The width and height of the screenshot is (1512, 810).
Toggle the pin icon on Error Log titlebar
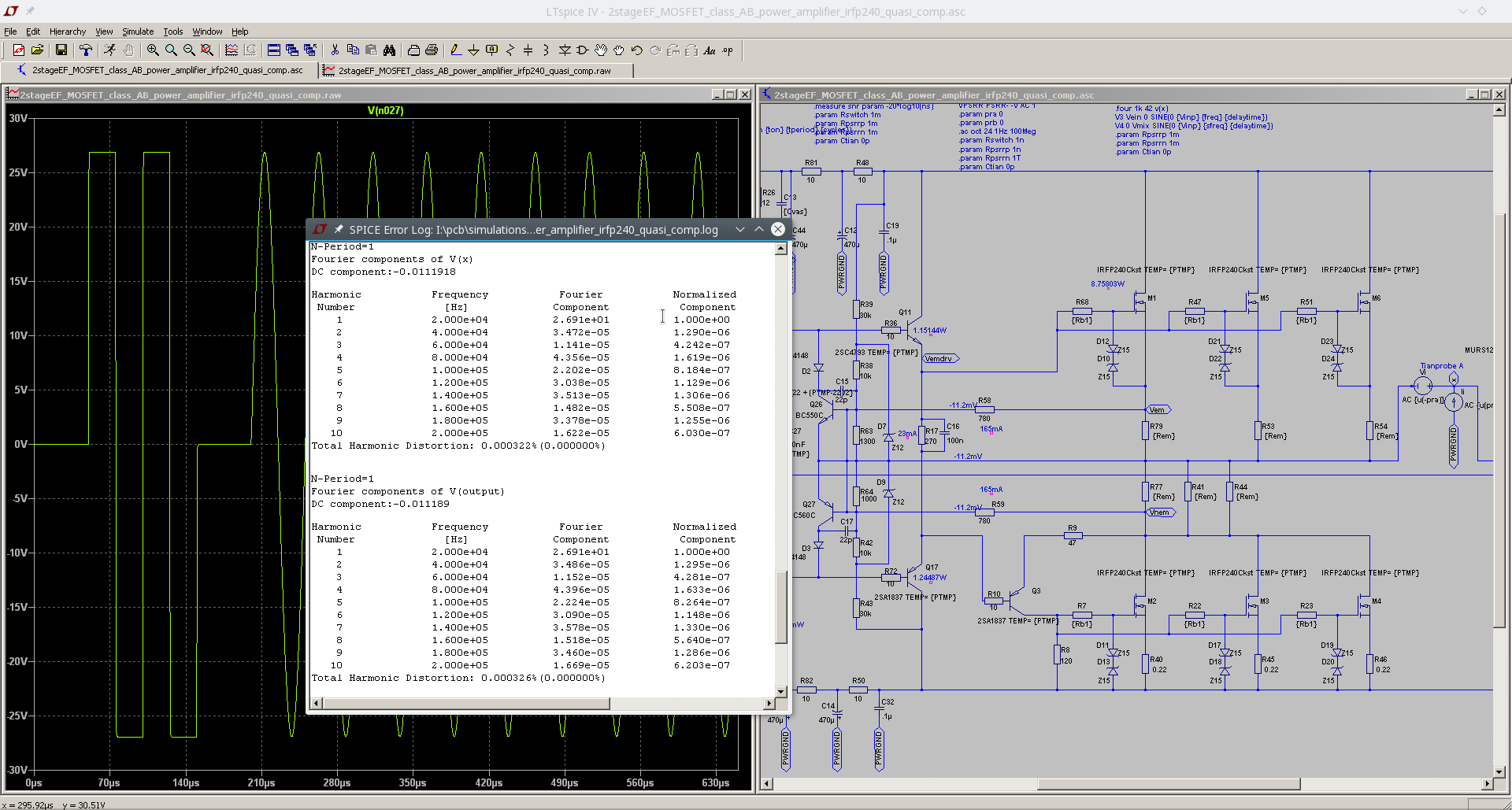339,229
